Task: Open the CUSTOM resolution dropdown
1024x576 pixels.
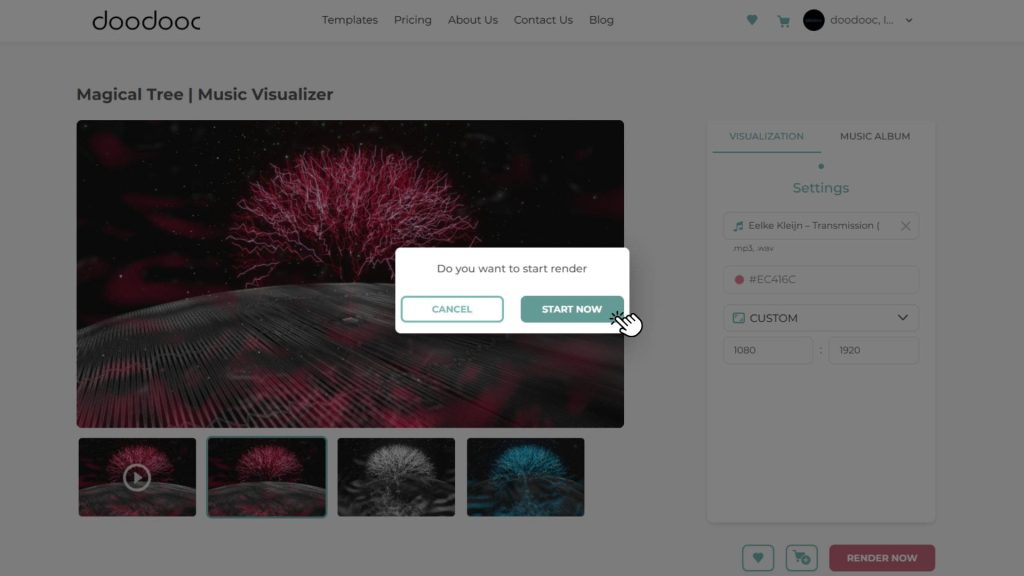Action: [820, 318]
